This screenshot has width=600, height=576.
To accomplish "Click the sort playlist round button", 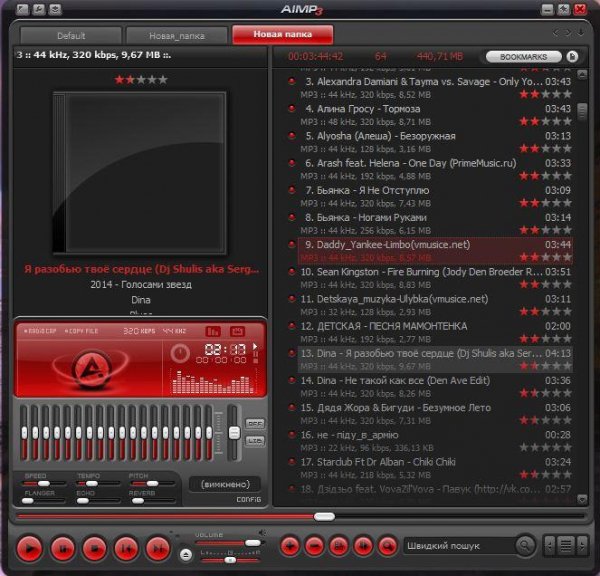I will pos(364,546).
